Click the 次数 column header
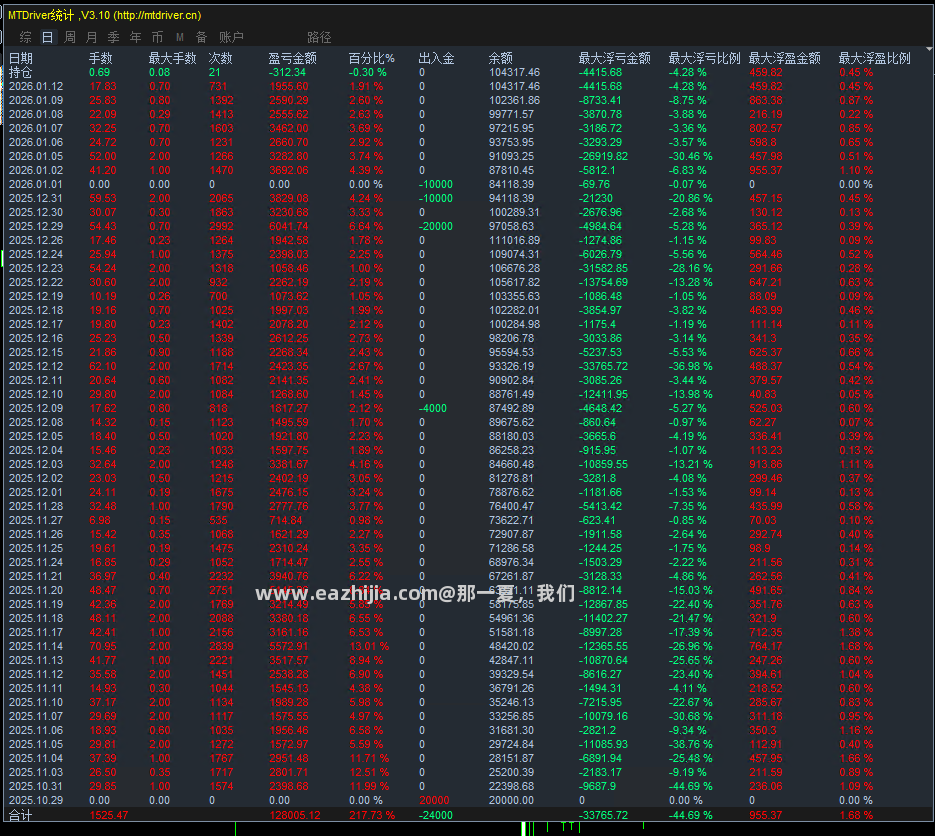The image size is (935, 836). (221, 58)
